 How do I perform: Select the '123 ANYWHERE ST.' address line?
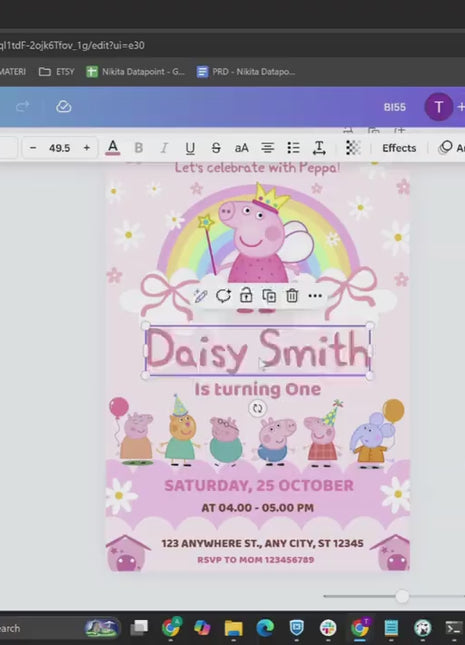[x=262, y=543]
